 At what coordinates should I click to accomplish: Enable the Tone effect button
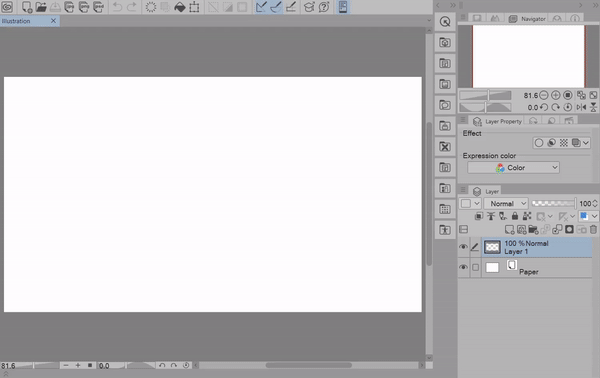(x=564, y=143)
